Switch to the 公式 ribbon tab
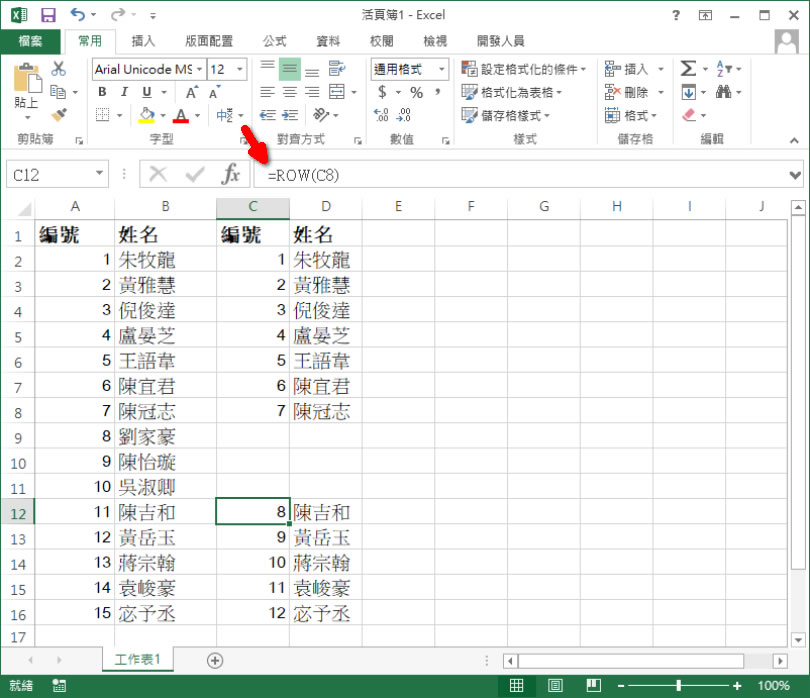Image resolution: width=810 pixels, height=698 pixels. pos(274,41)
